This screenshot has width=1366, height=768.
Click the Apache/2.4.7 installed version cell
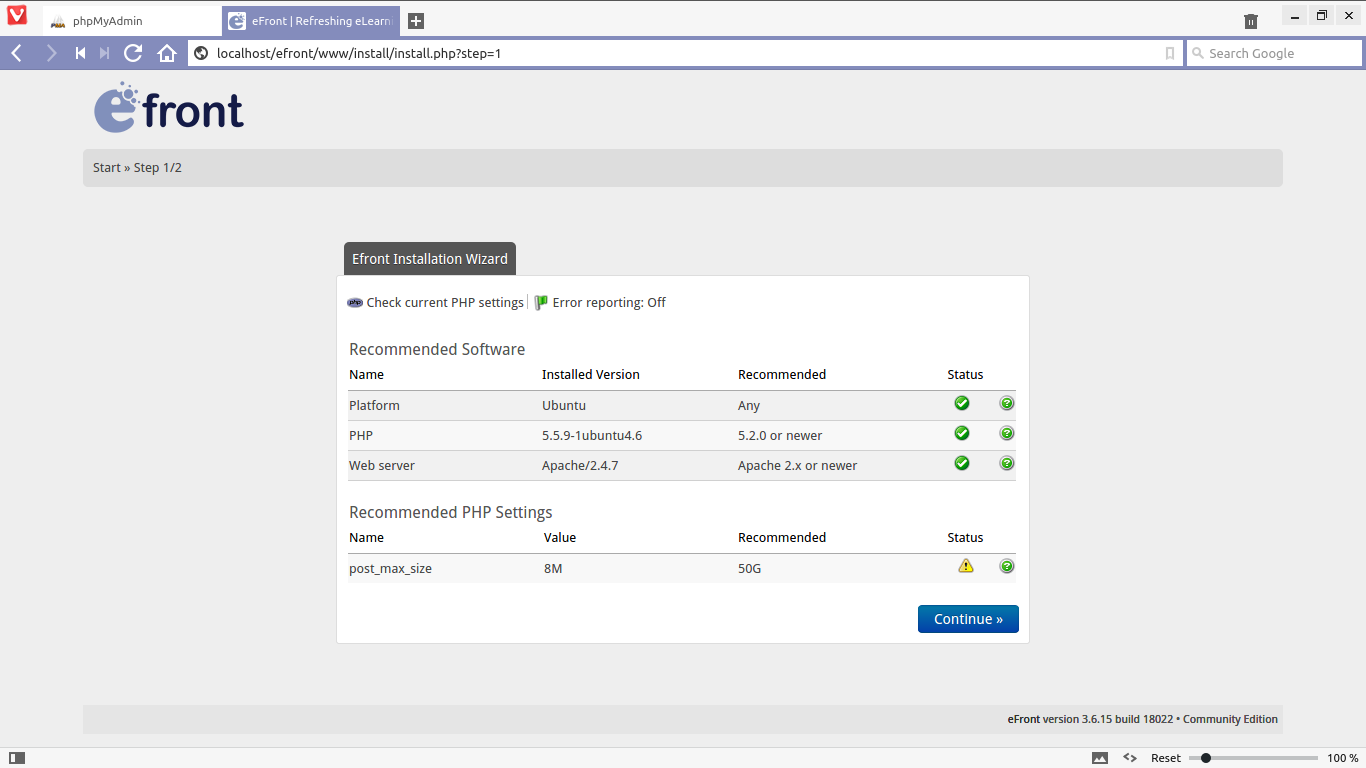[x=580, y=465]
